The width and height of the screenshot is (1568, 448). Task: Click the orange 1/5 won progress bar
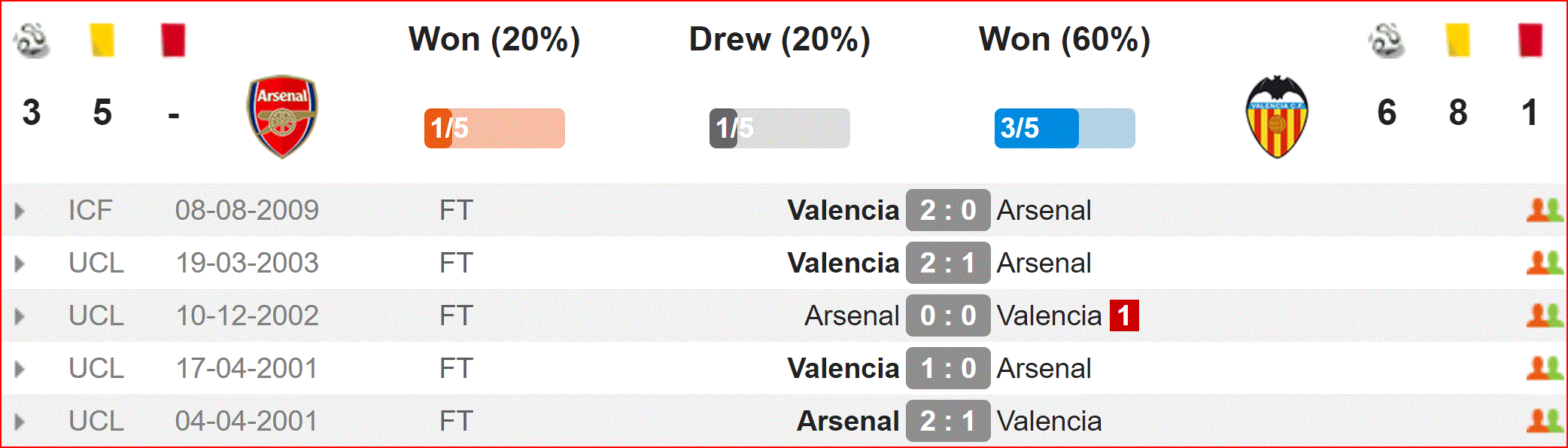click(494, 128)
